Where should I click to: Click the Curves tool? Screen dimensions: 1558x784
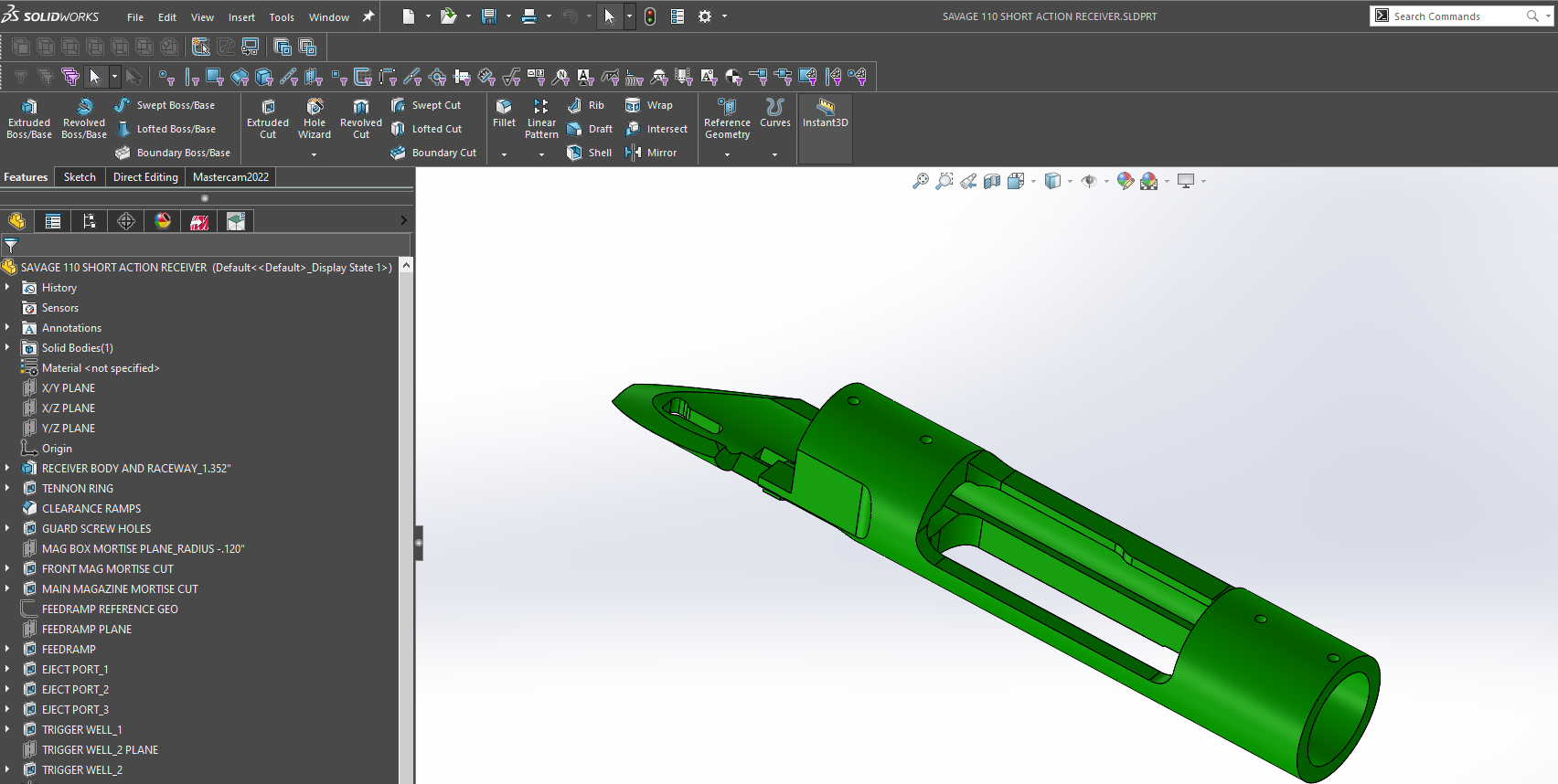pyautogui.click(x=775, y=113)
